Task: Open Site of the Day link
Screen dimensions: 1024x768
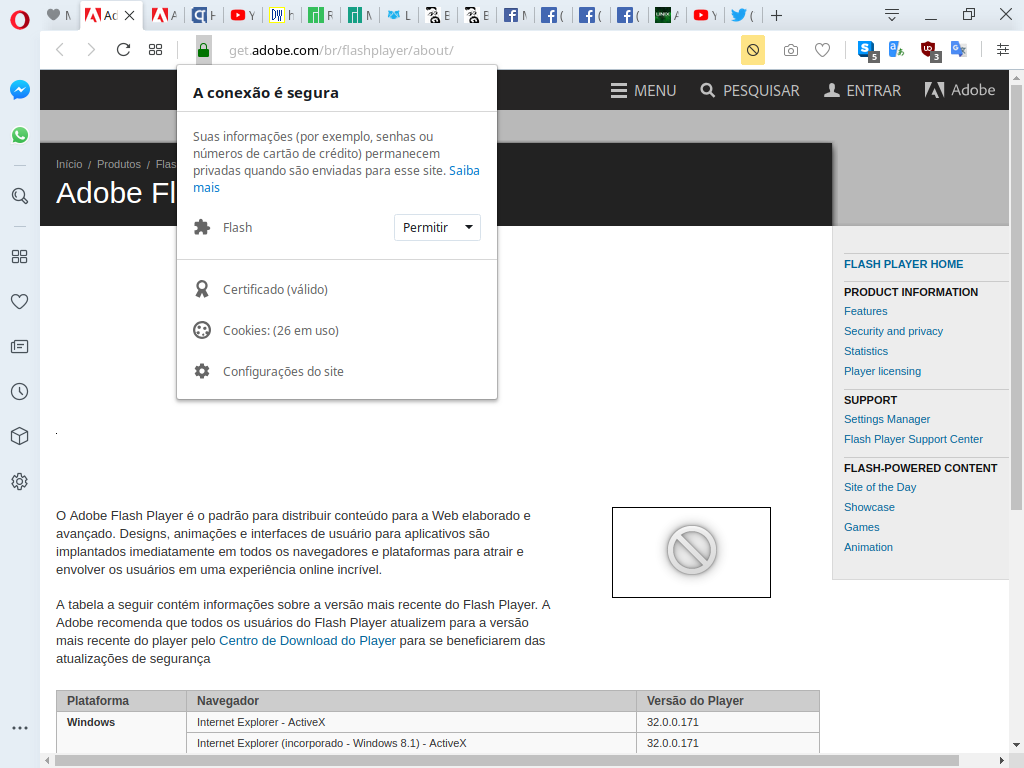Action: (x=880, y=487)
